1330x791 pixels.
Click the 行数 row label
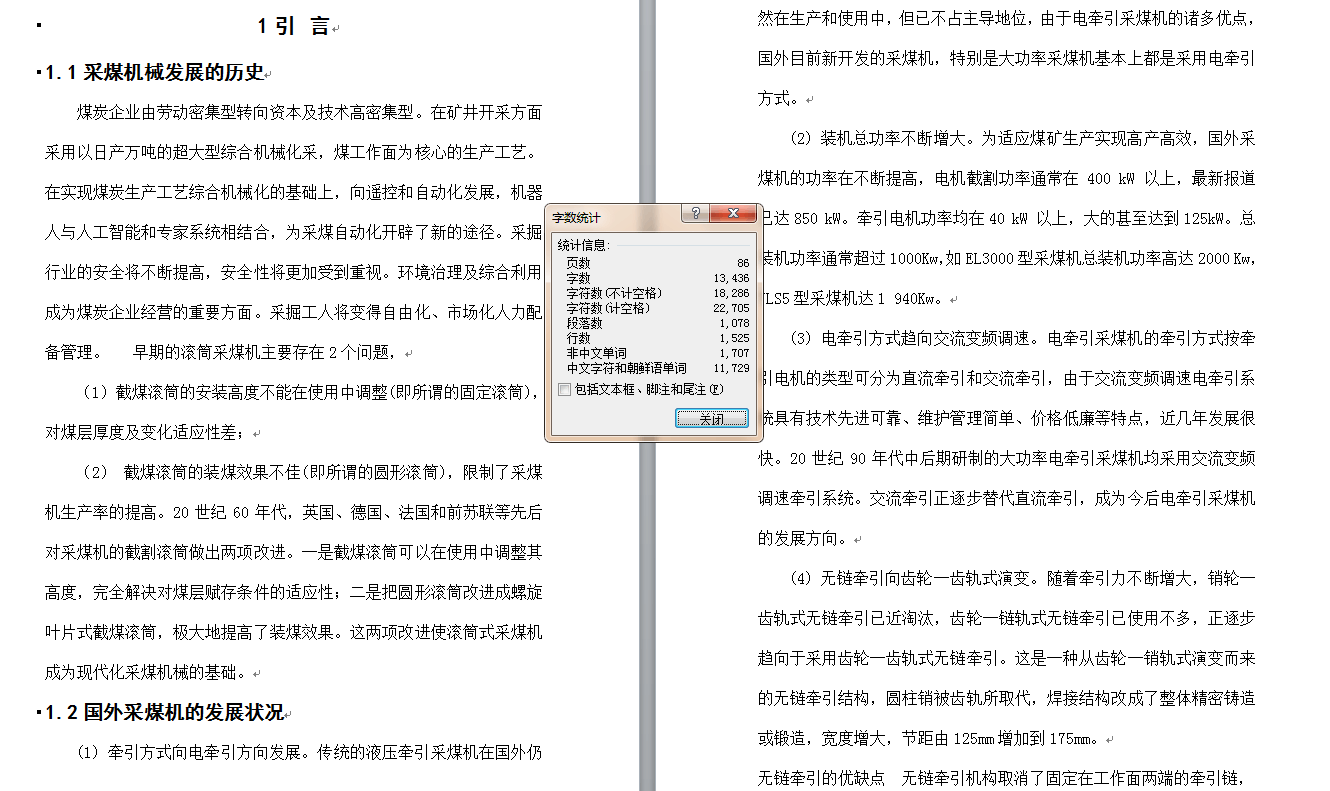click(x=578, y=338)
